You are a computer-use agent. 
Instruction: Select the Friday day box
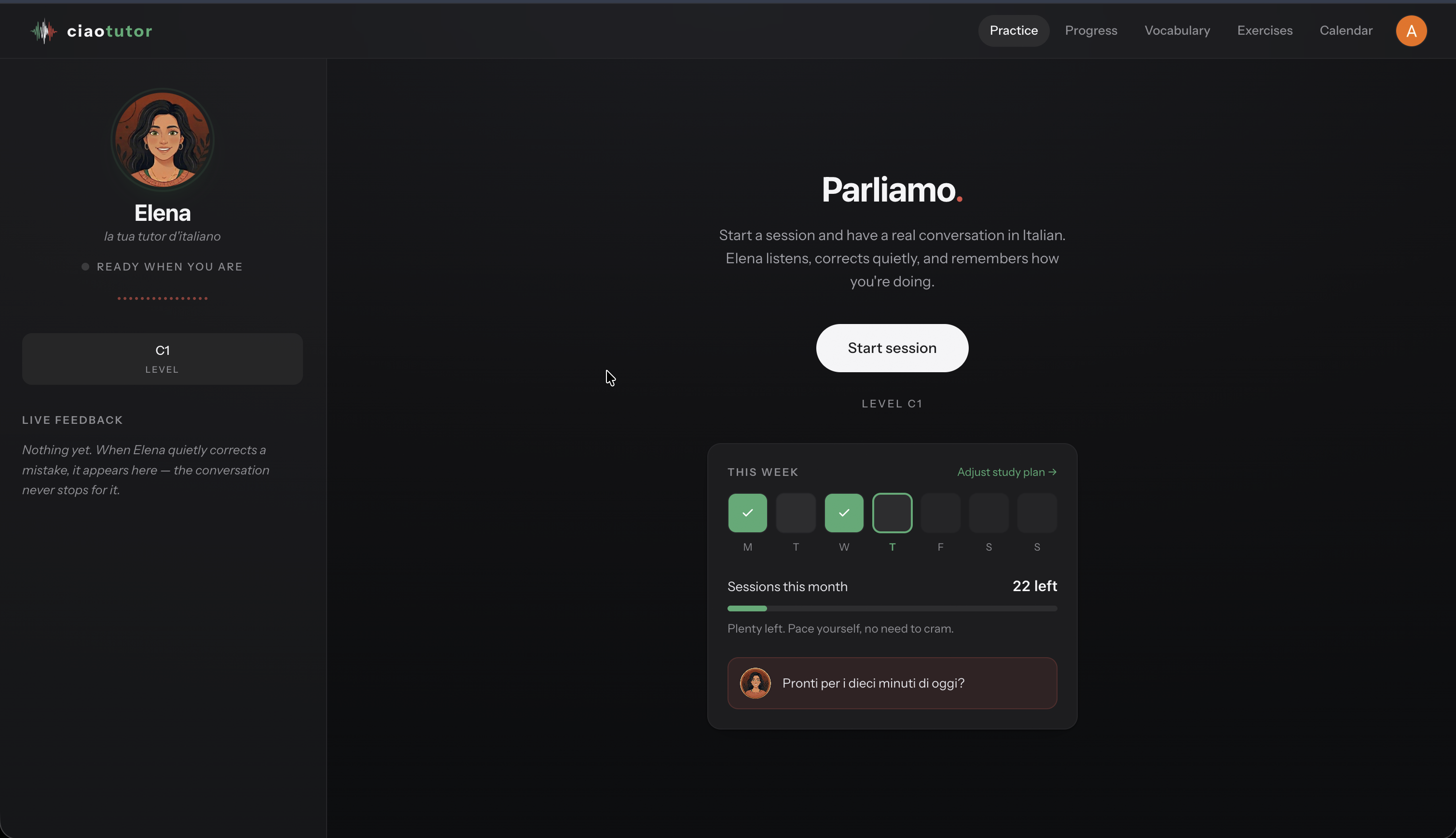click(940, 513)
